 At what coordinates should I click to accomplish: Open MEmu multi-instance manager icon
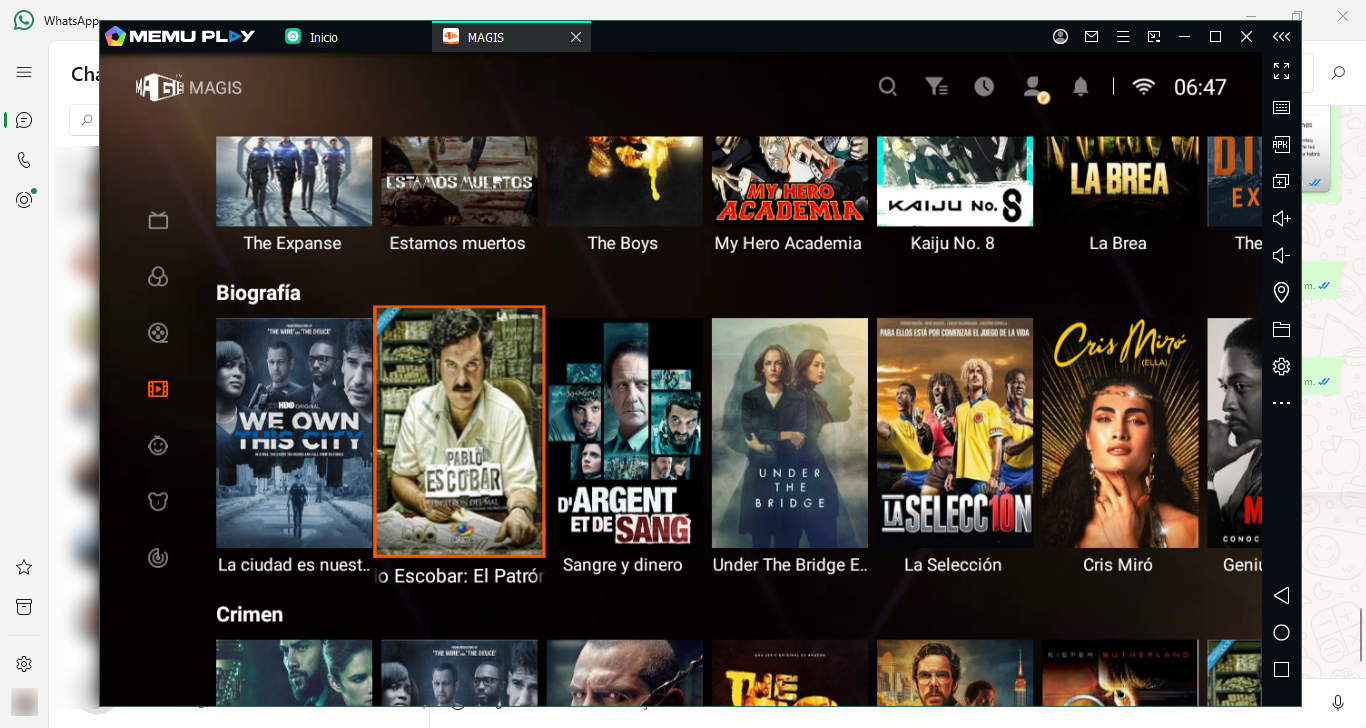click(x=1281, y=182)
